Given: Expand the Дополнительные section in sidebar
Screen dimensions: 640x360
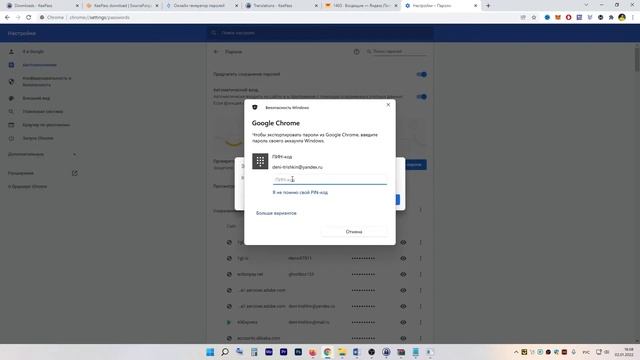Looking at the screenshot, I should pos(42,154).
